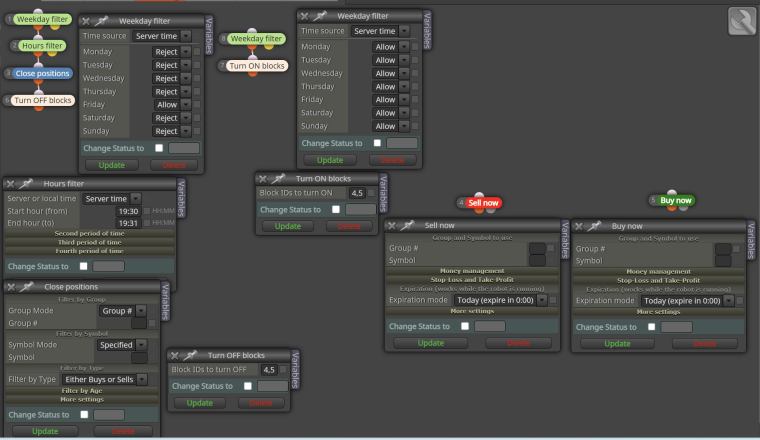
Task: Click Update in Sell now panel
Action: [x=430, y=343]
